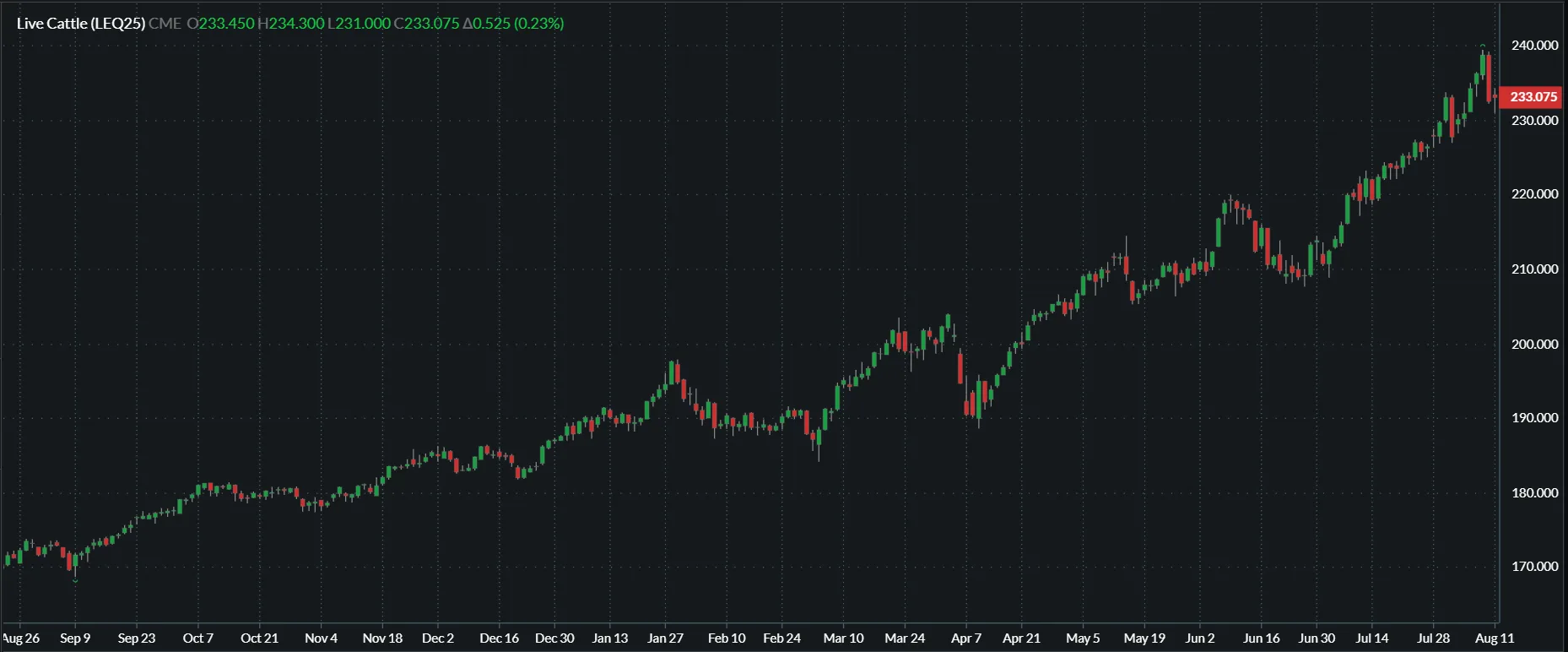Select the open value O233.450
1568x652 pixels.
click(x=220, y=24)
